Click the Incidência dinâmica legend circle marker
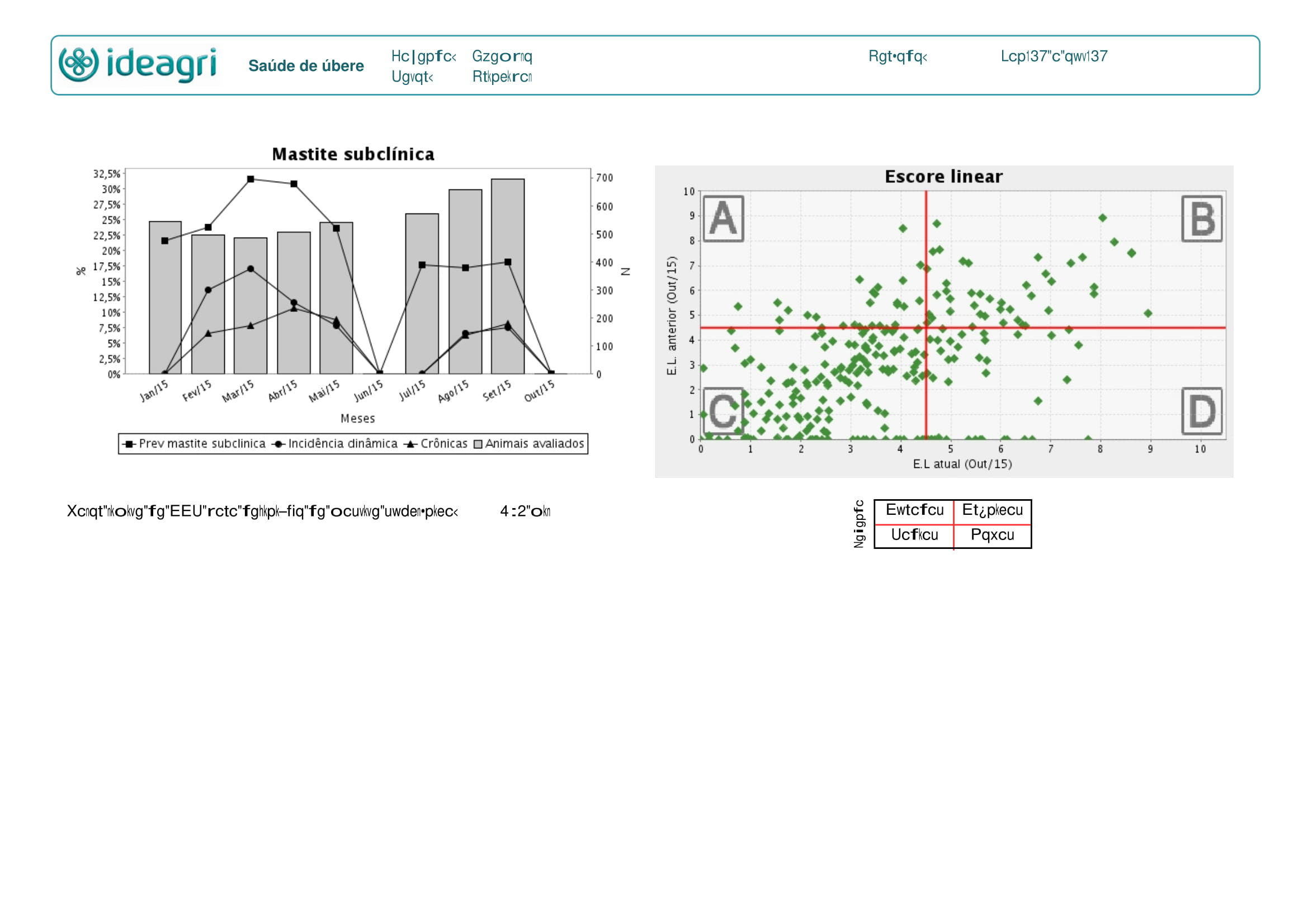 coord(278,444)
